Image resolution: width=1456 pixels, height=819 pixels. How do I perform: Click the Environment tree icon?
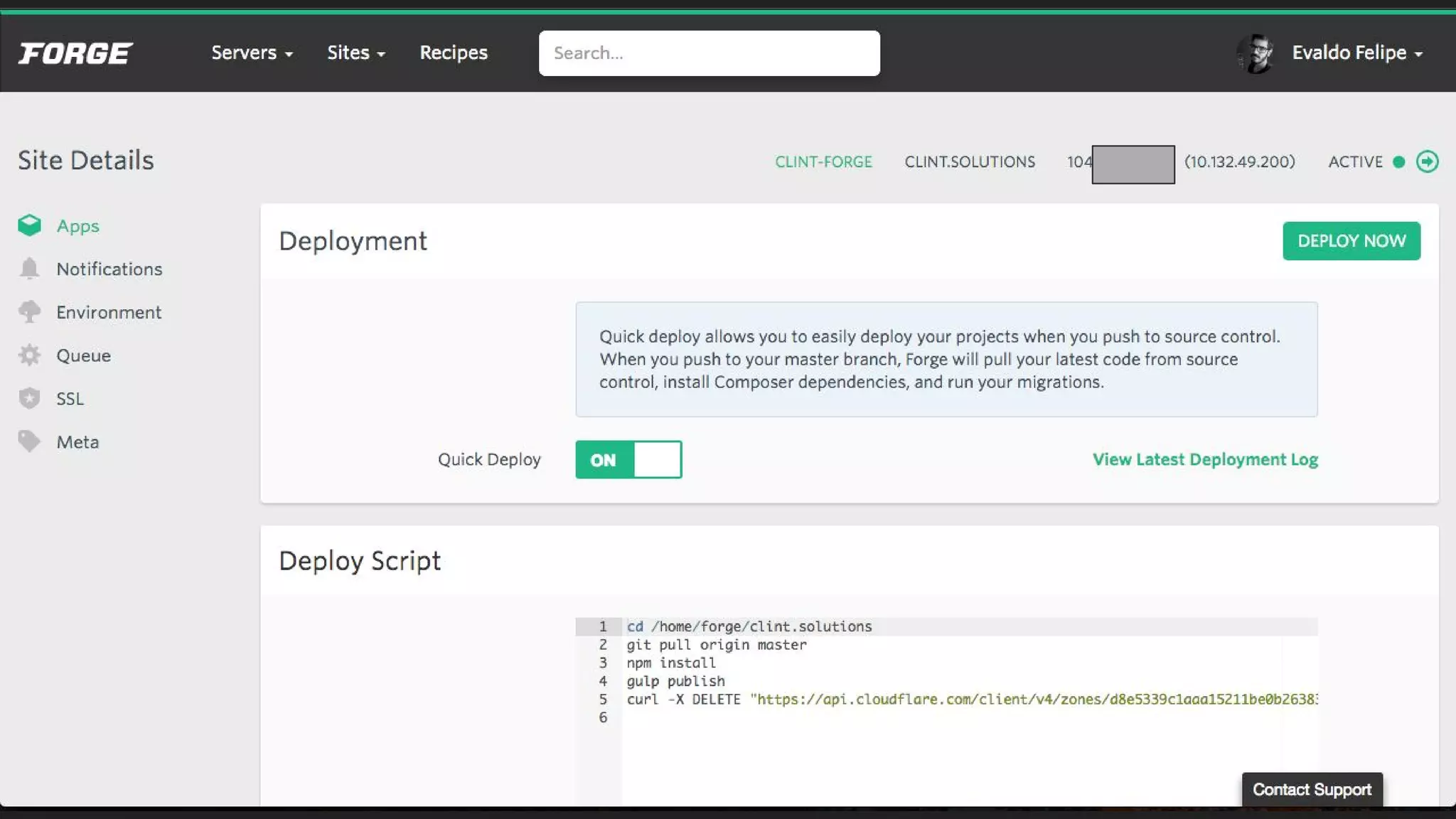pyautogui.click(x=29, y=312)
